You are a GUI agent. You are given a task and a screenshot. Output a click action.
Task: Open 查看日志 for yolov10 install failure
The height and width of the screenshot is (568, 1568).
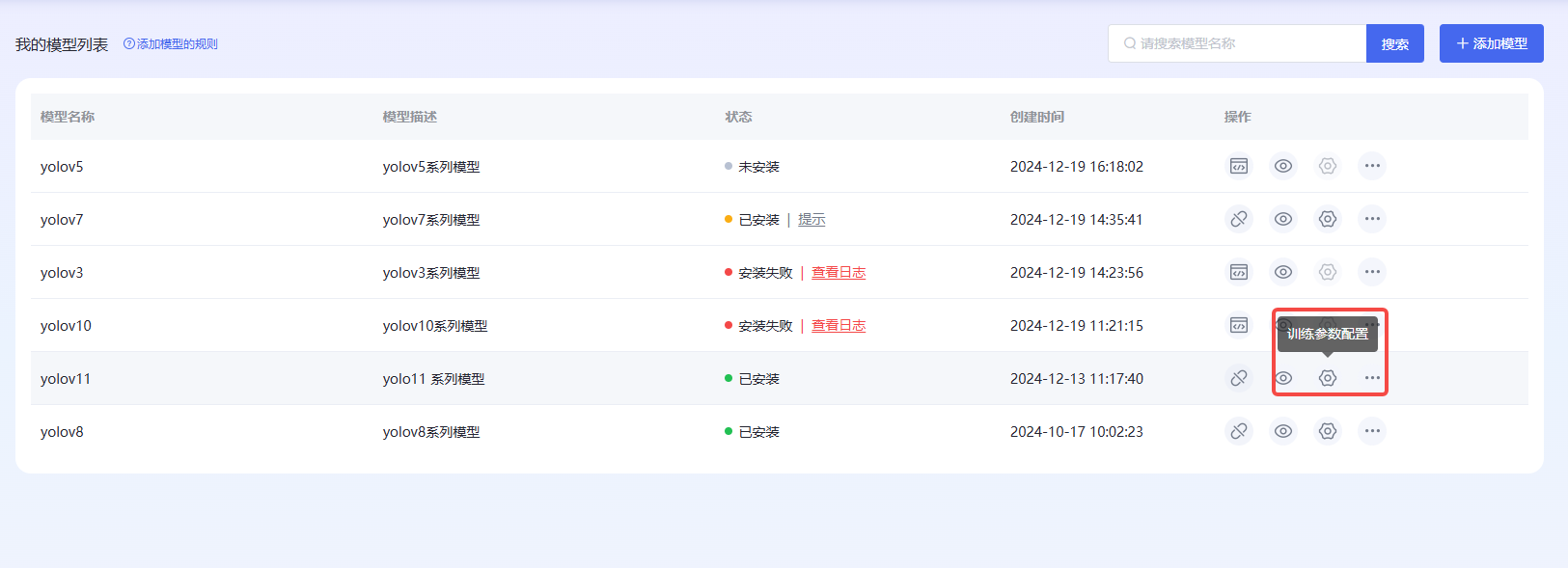tap(839, 326)
